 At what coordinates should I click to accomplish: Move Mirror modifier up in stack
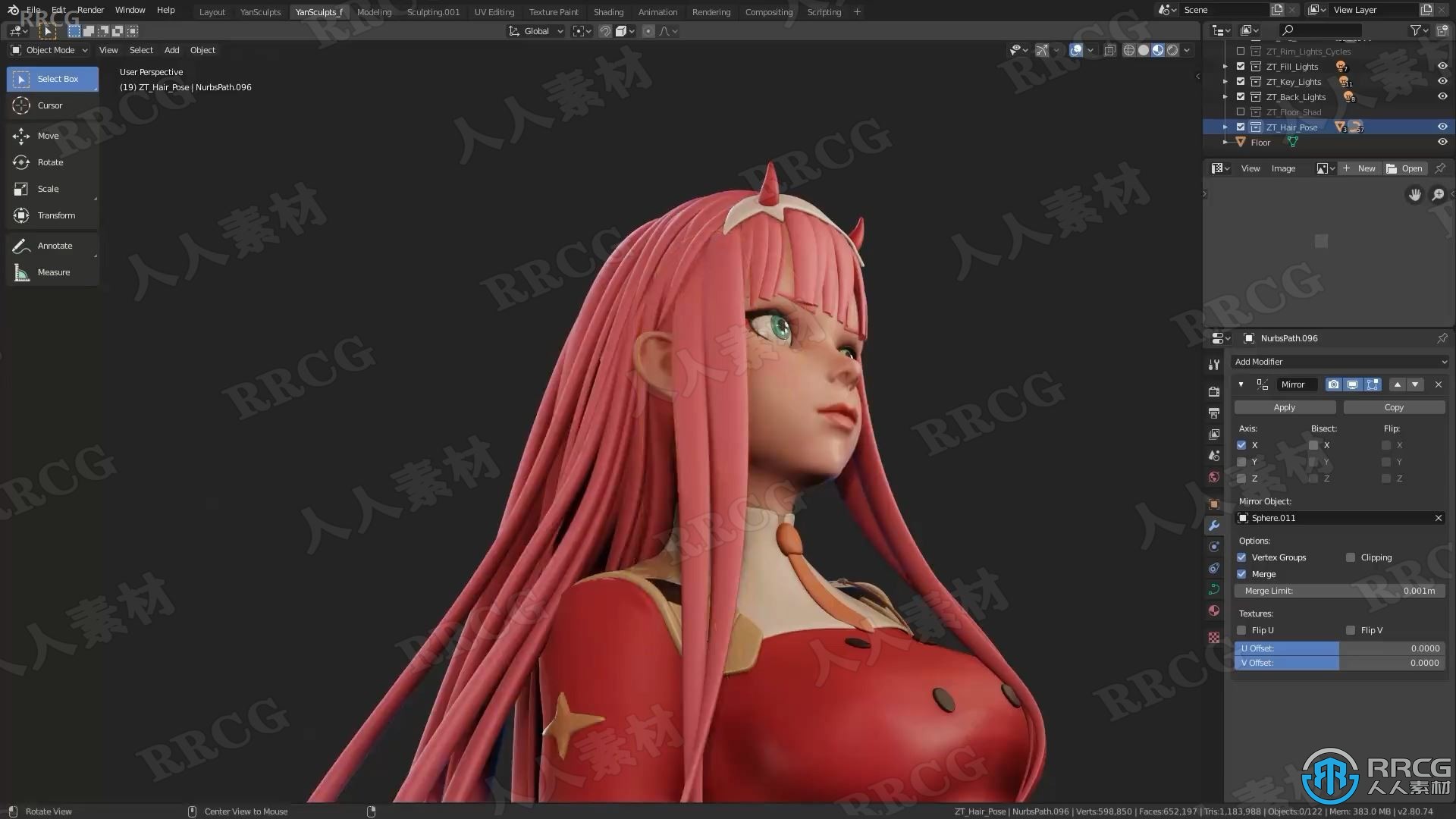coord(1398,384)
